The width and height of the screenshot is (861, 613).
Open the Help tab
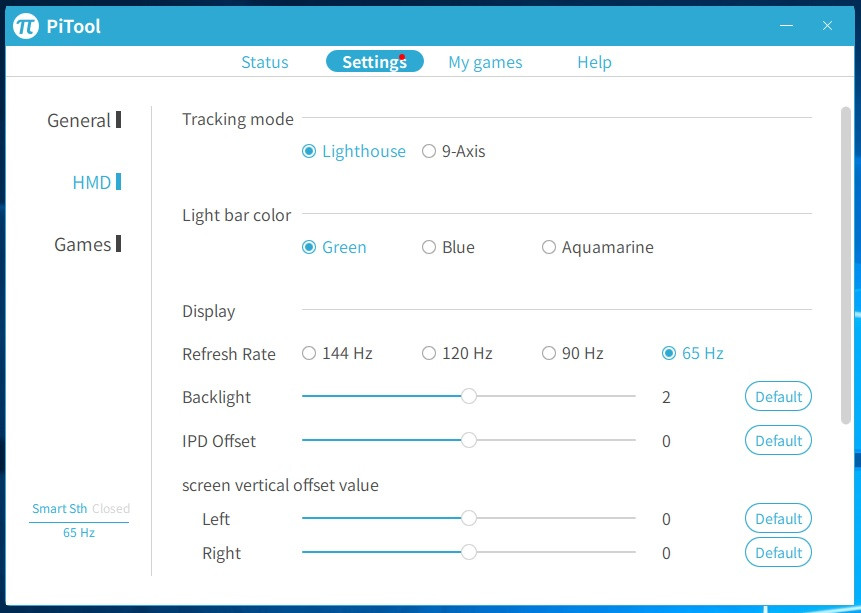tap(594, 62)
